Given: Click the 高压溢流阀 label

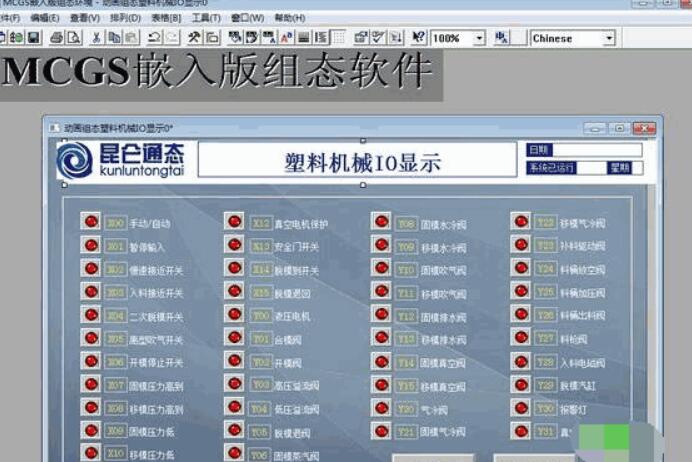Looking at the screenshot, I should (297, 387).
